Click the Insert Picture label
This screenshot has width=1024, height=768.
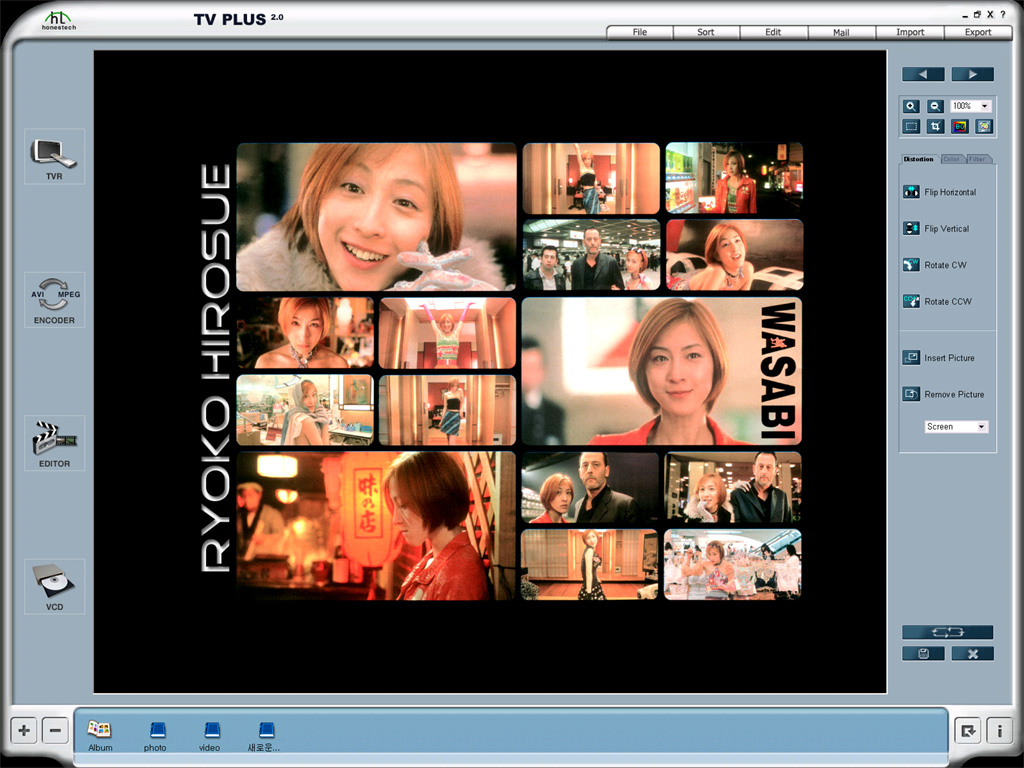coord(950,358)
